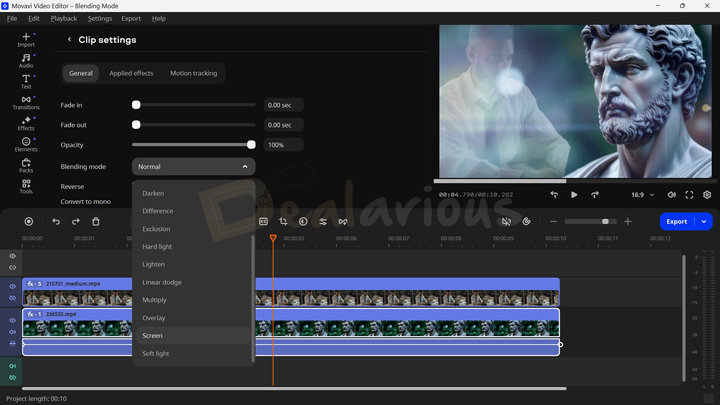Click the undo arrow in timeline toolbar

56,221
